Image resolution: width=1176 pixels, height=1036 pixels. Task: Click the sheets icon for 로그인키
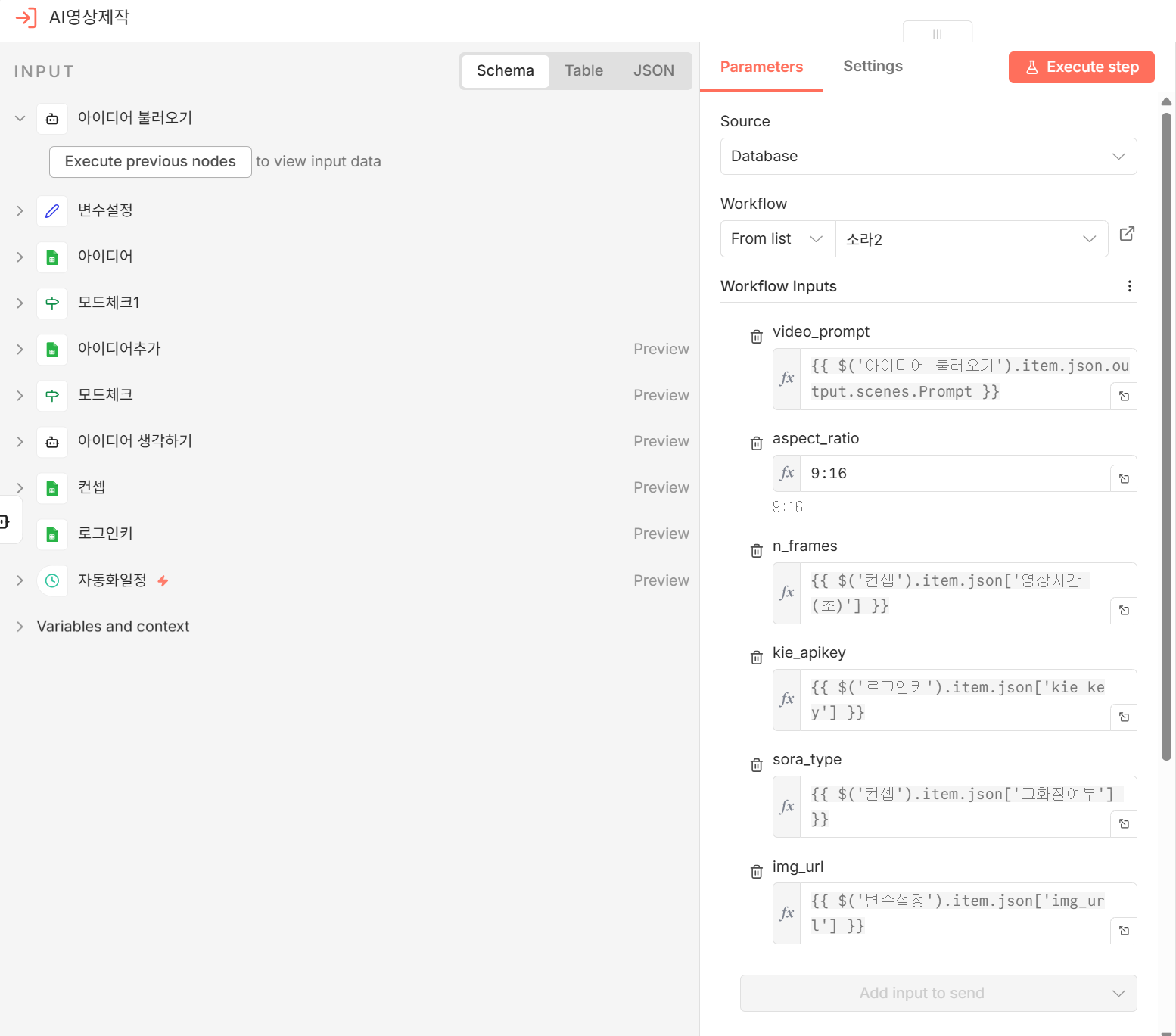pyautogui.click(x=52, y=534)
